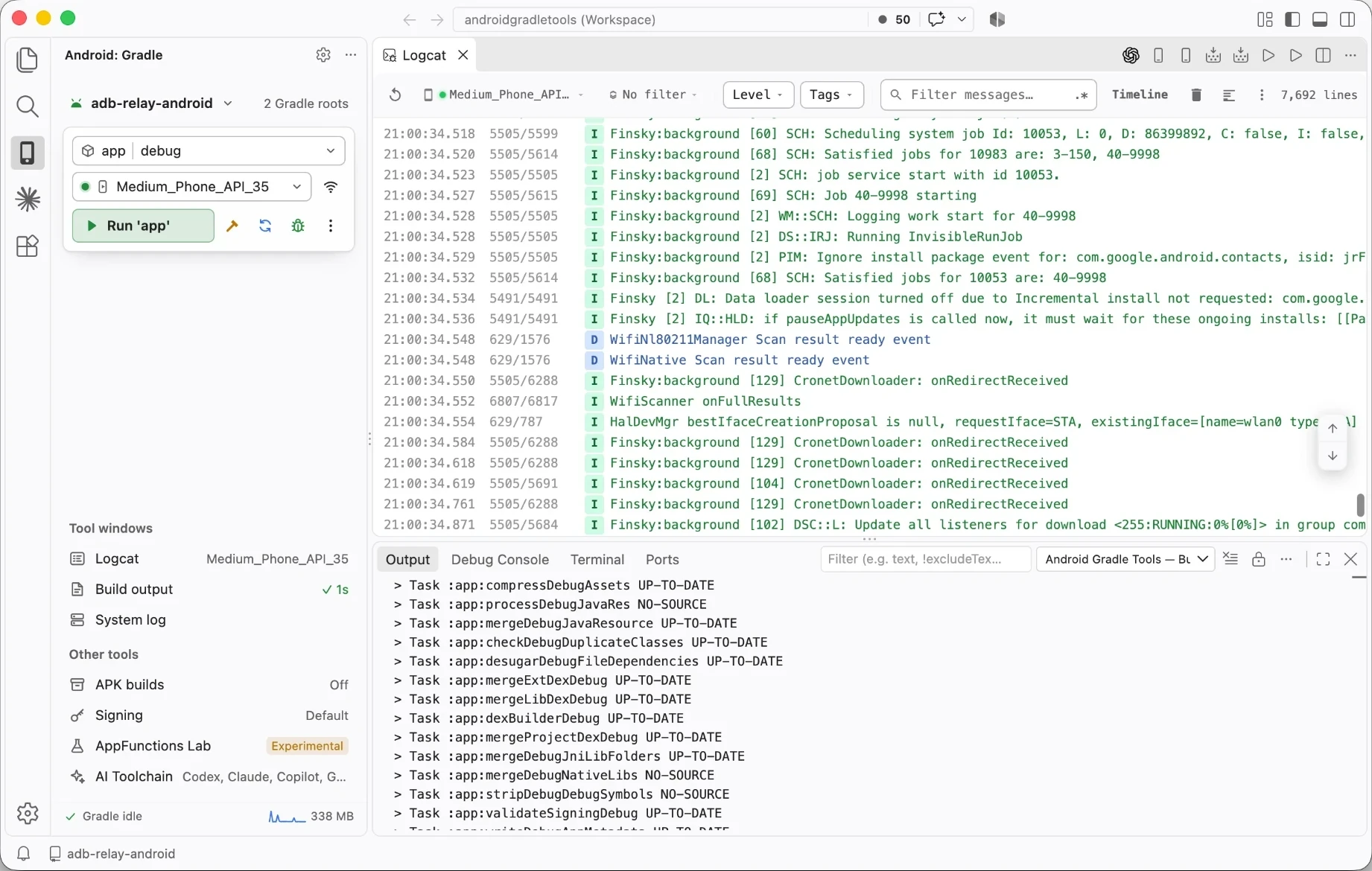Open the run options kebab menu beside Run 'app'
The width and height of the screenshot is (1372, 871).
331,226
